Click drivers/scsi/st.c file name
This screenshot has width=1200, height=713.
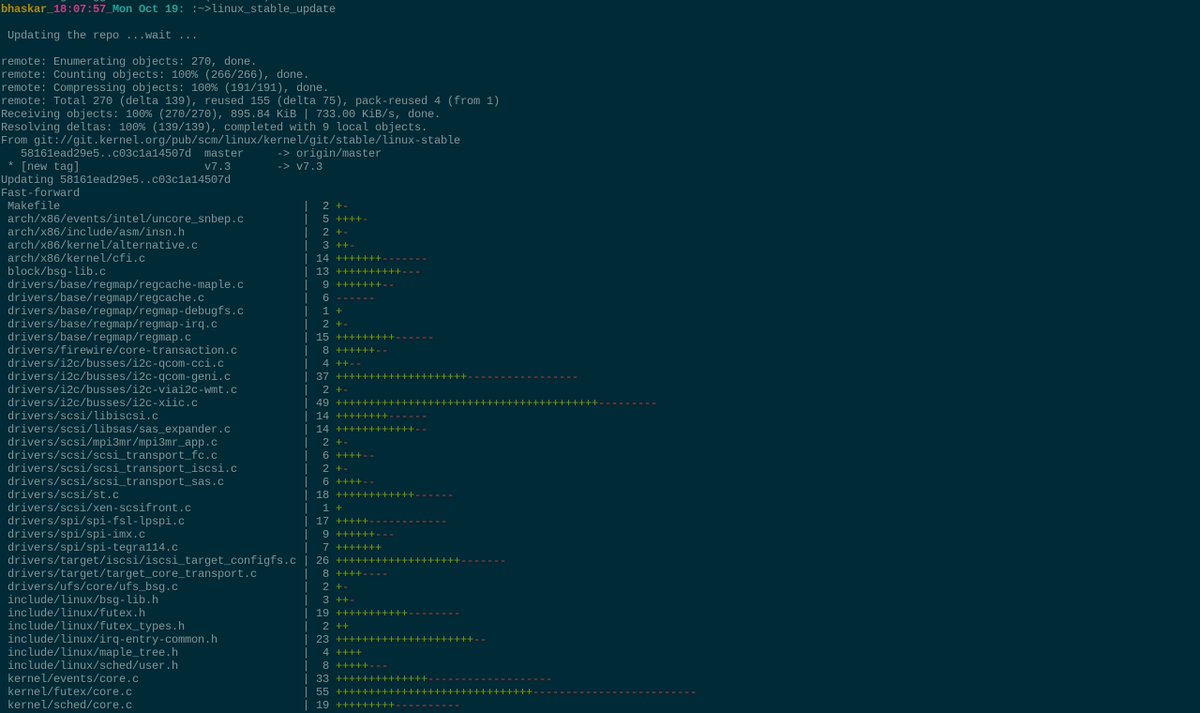pos(63,494)
